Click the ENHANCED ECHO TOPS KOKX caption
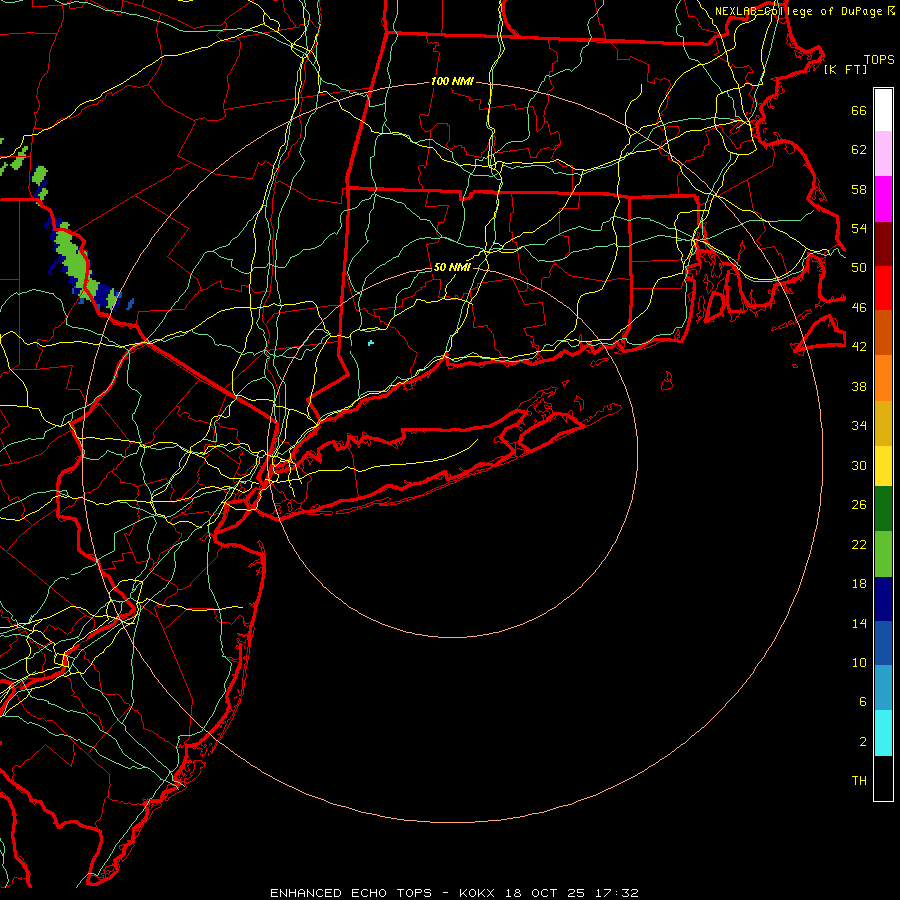 pyautogui.click(x=454, y=893)
